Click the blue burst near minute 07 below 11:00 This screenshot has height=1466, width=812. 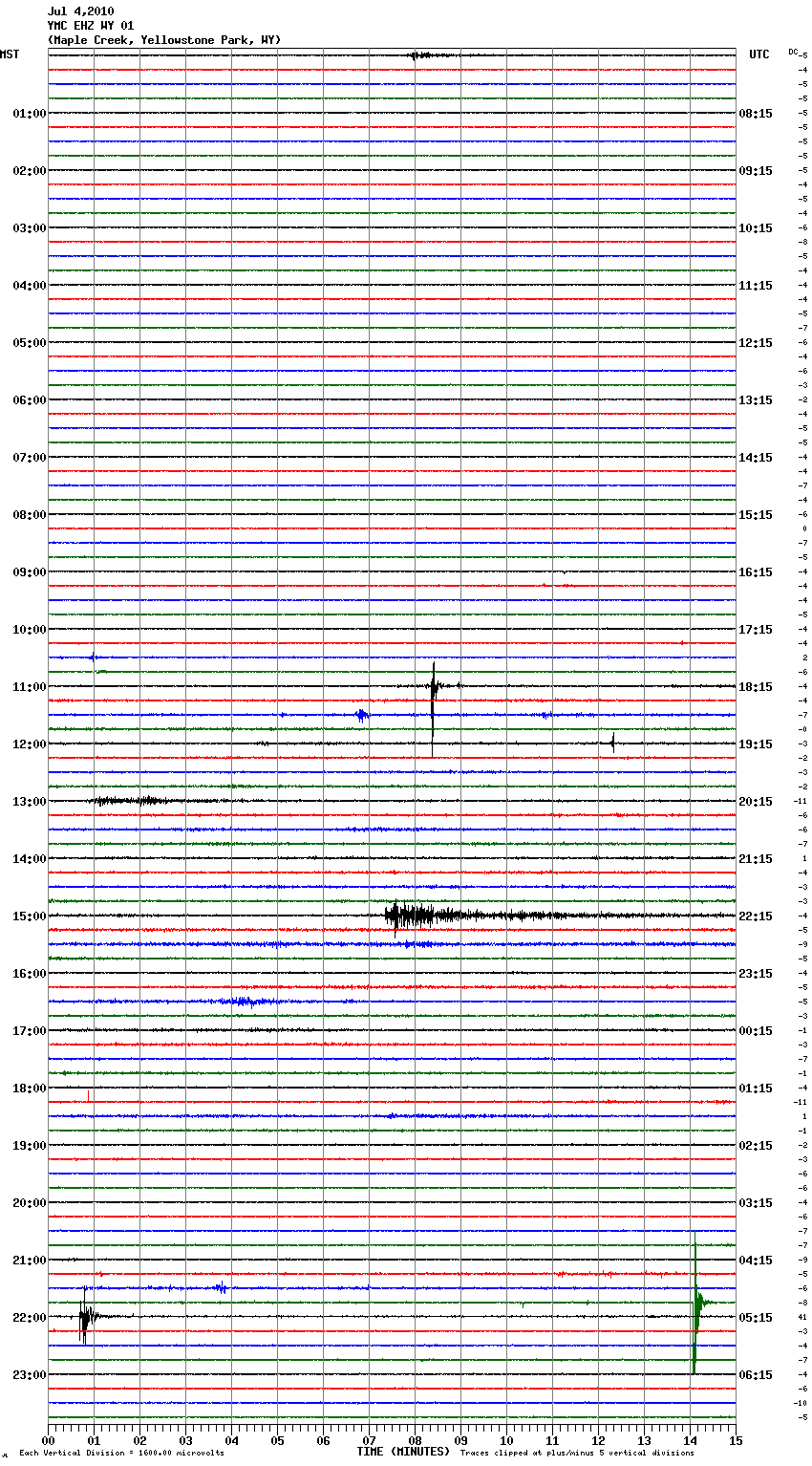pyautogui.click(x=361, y=715)
